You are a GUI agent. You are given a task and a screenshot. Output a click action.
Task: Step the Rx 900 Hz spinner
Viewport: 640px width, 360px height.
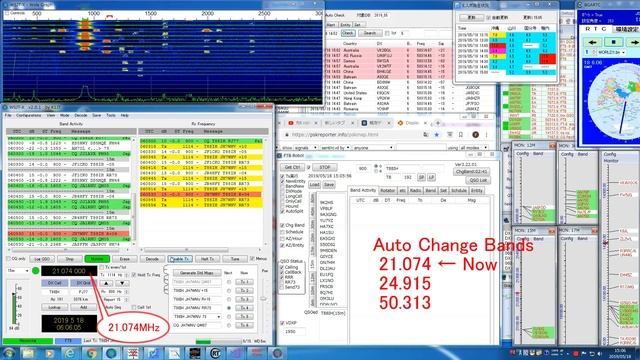point(127,291)
